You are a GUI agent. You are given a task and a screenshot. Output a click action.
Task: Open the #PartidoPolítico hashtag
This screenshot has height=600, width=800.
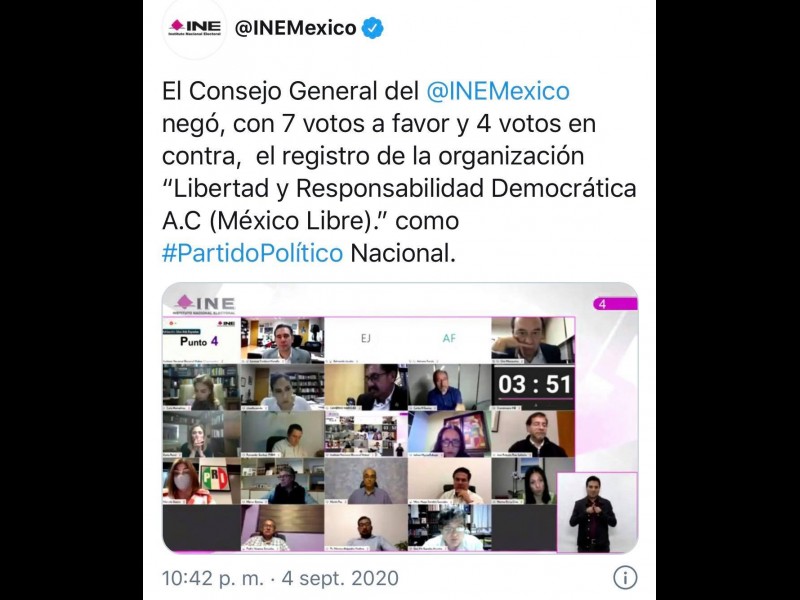pyautogui.click(x=253, y=253)
